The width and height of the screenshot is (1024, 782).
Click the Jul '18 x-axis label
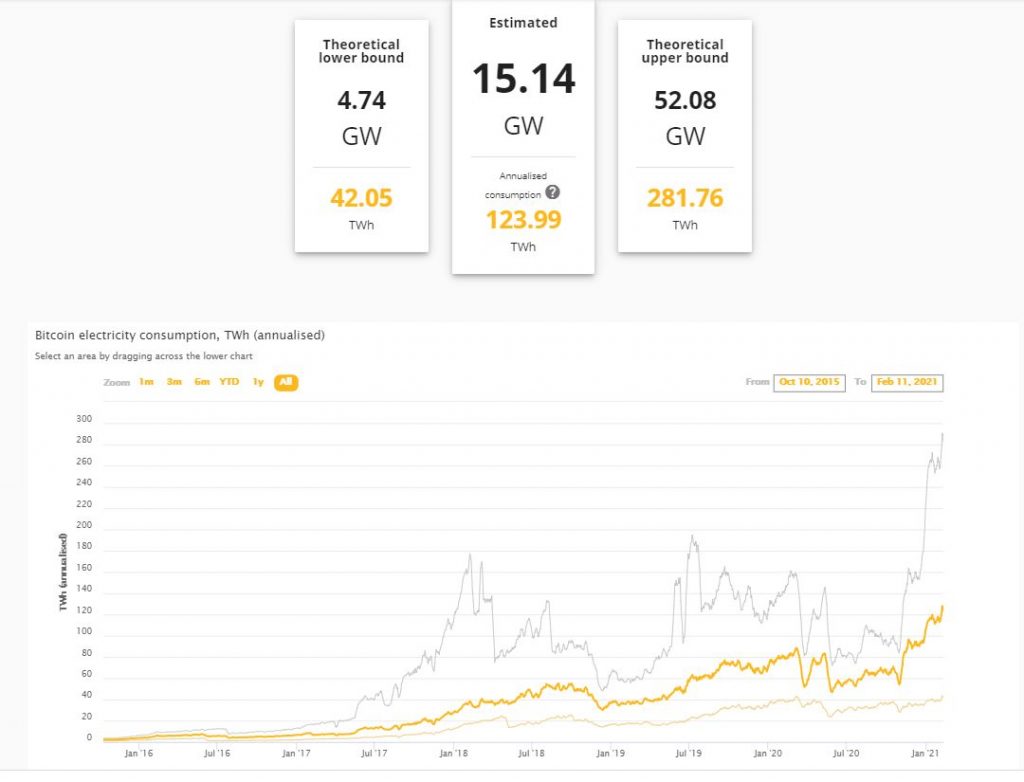click(x=531, y=753)
